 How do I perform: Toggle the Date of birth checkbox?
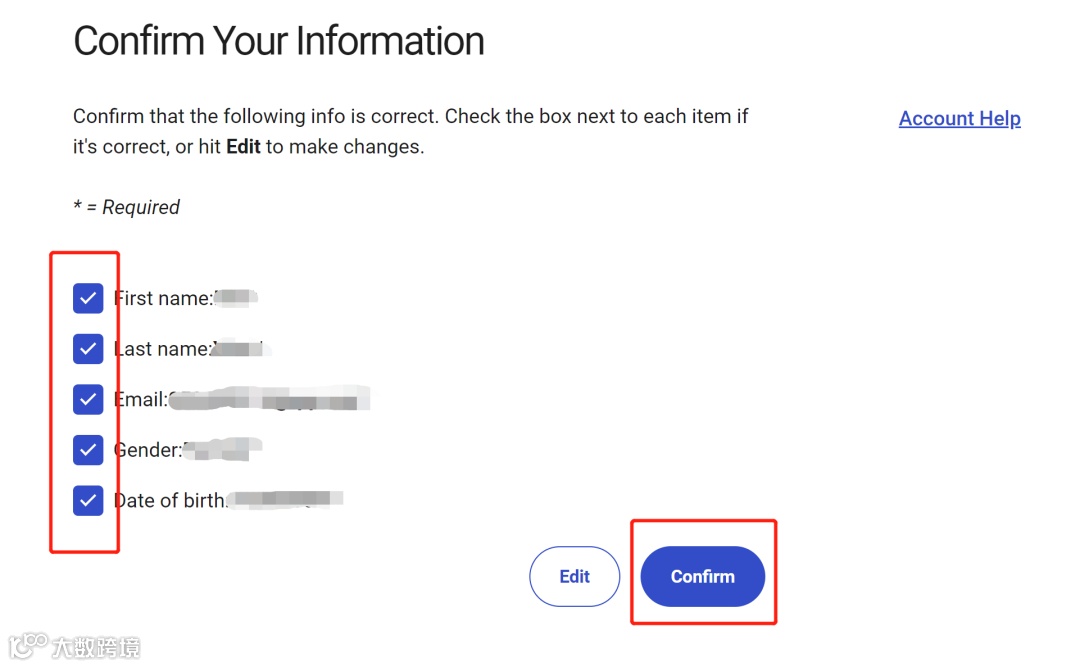click(88, 500)
